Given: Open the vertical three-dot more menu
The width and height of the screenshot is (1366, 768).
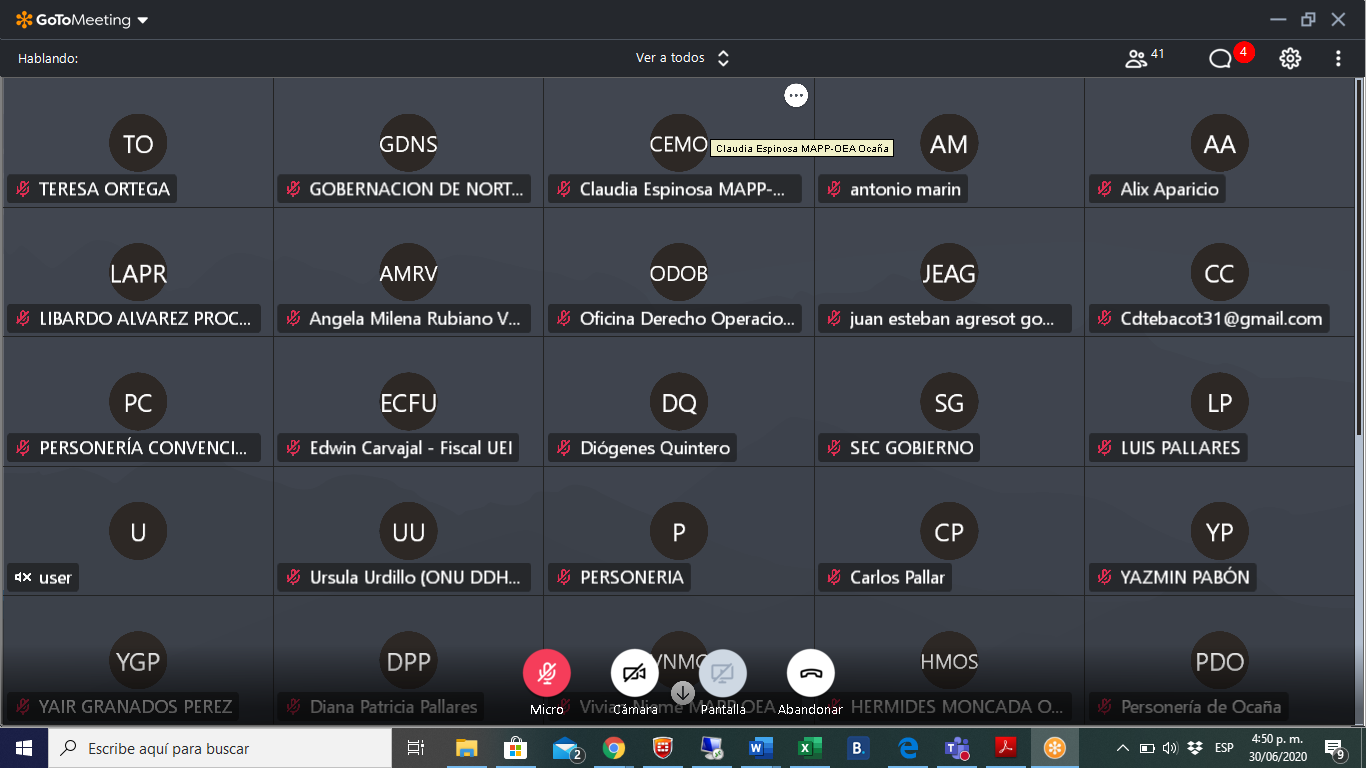Looking at the screenshot, I should pyautogui.click(x=1338, y=58).
